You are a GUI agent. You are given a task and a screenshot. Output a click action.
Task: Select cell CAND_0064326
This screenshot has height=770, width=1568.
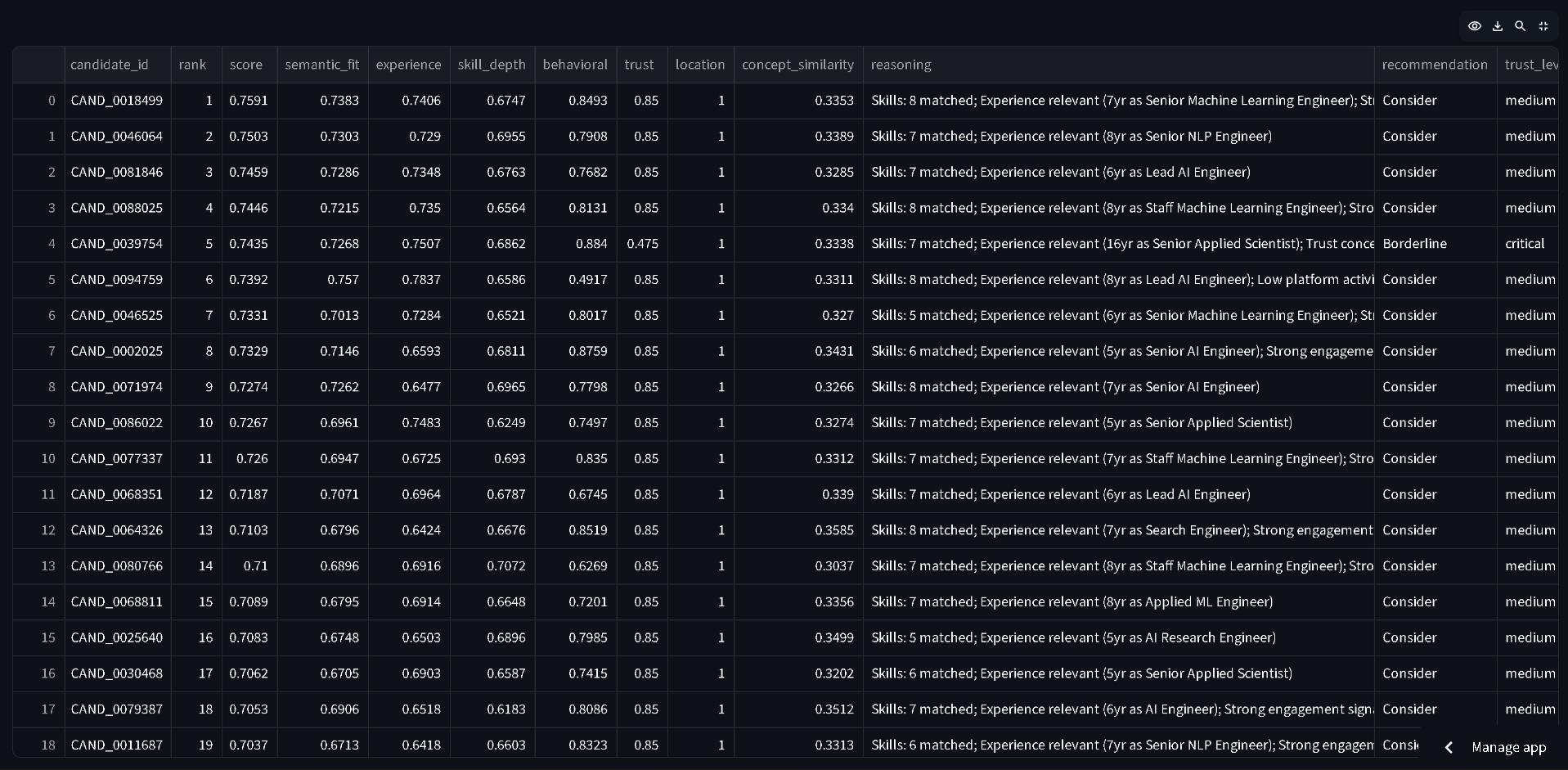pos(118,530)
